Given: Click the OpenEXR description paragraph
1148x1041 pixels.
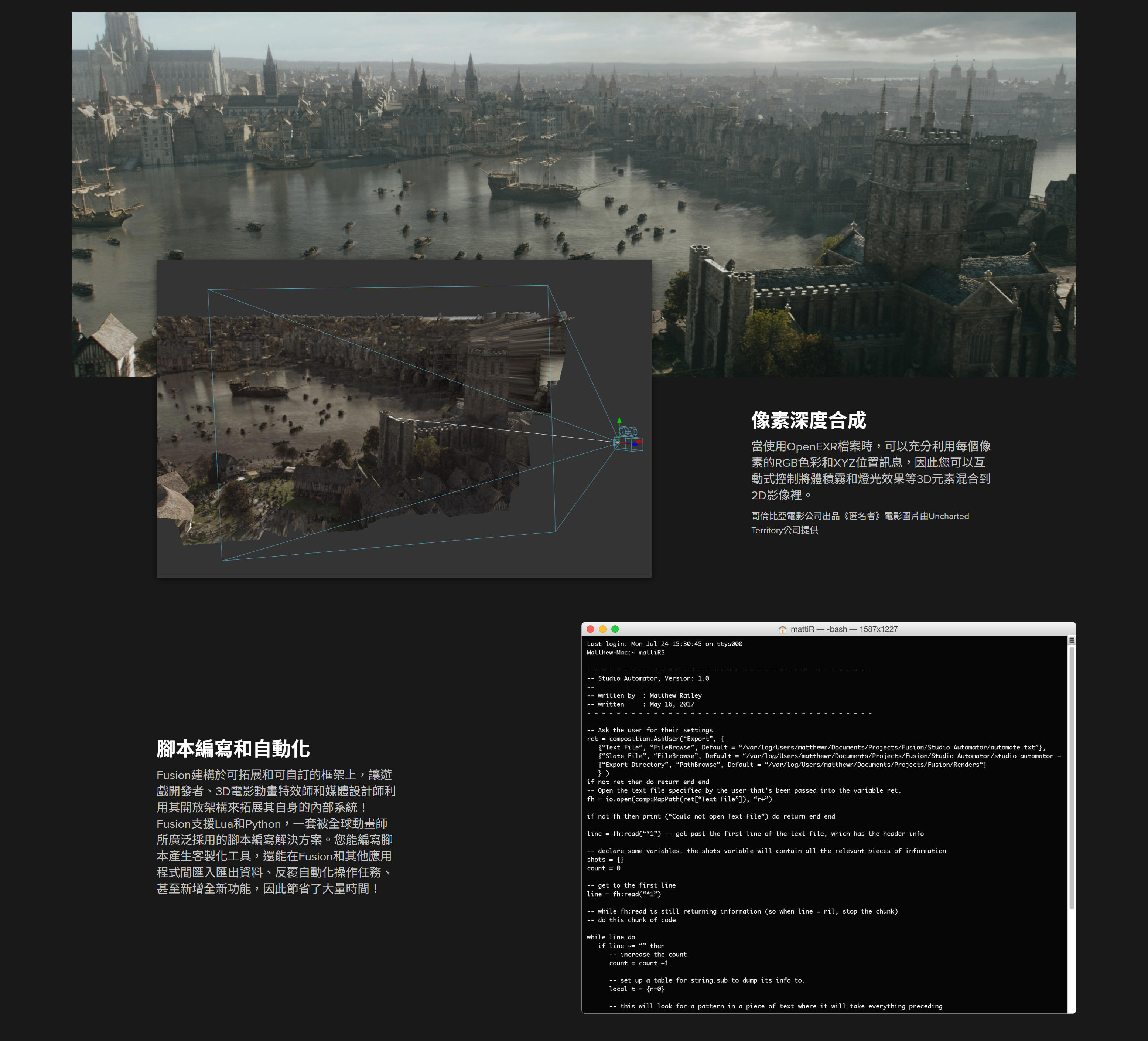Looking at the screenshot, I should 871,470.
